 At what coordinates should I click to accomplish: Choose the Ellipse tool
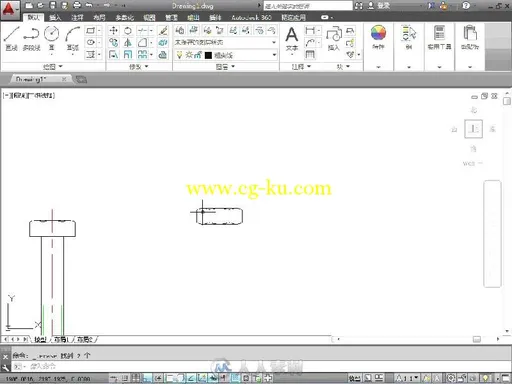90,42
